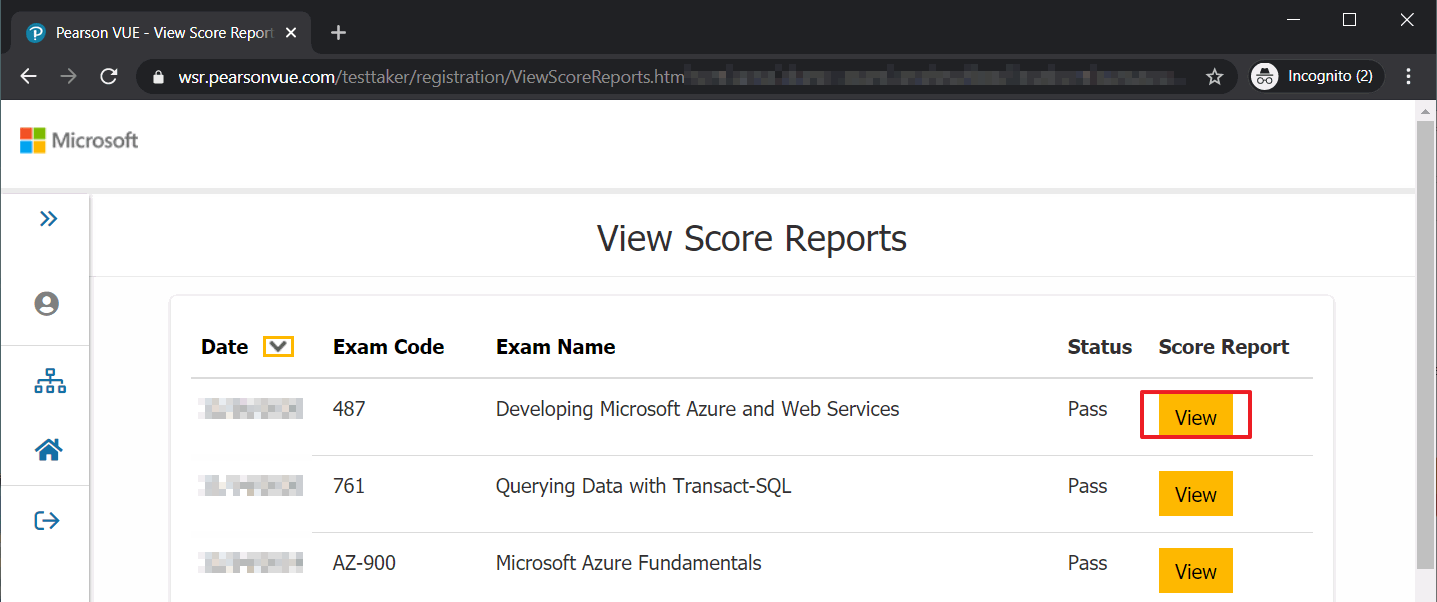Click Pass status for AZ-900
This screenshot has height=602, width=1437.
coord(1088,563)
